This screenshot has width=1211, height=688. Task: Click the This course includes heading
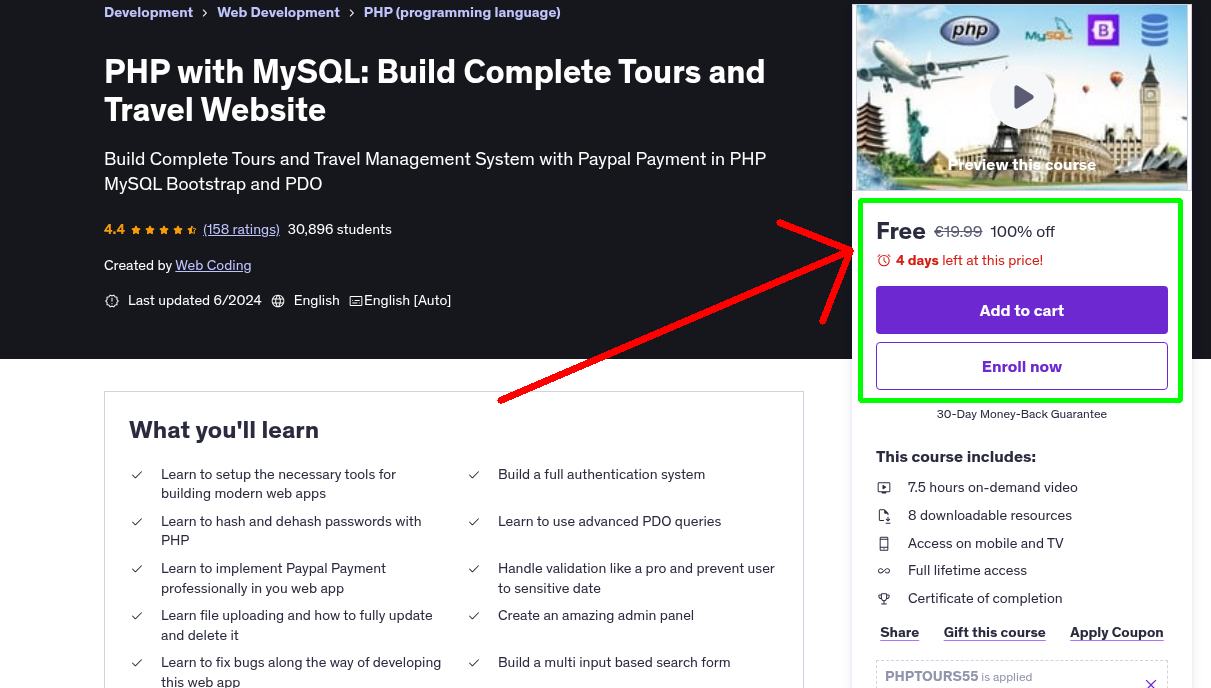(x=956, y=457)
